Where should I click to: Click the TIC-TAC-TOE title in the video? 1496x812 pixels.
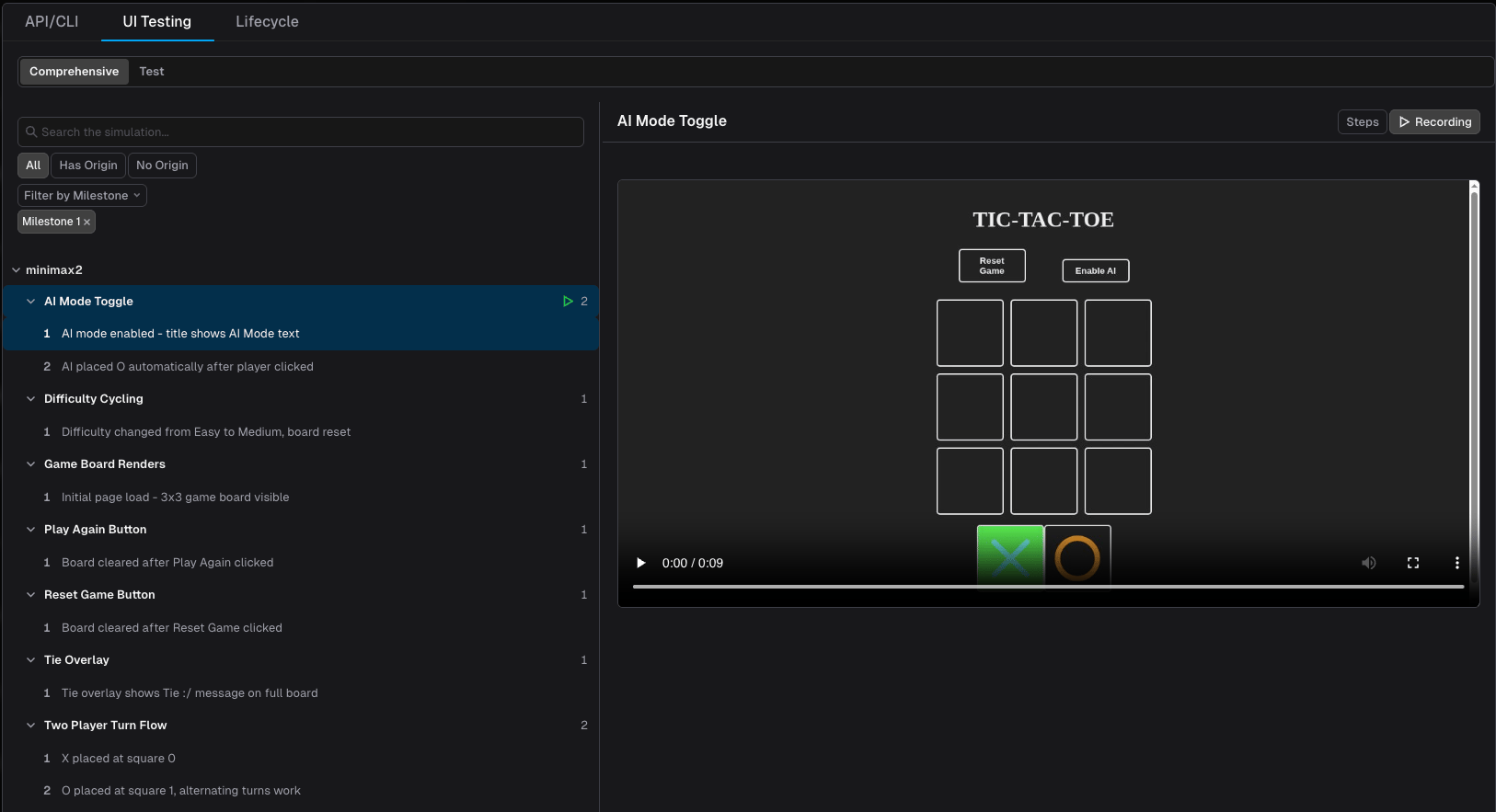1043,220
